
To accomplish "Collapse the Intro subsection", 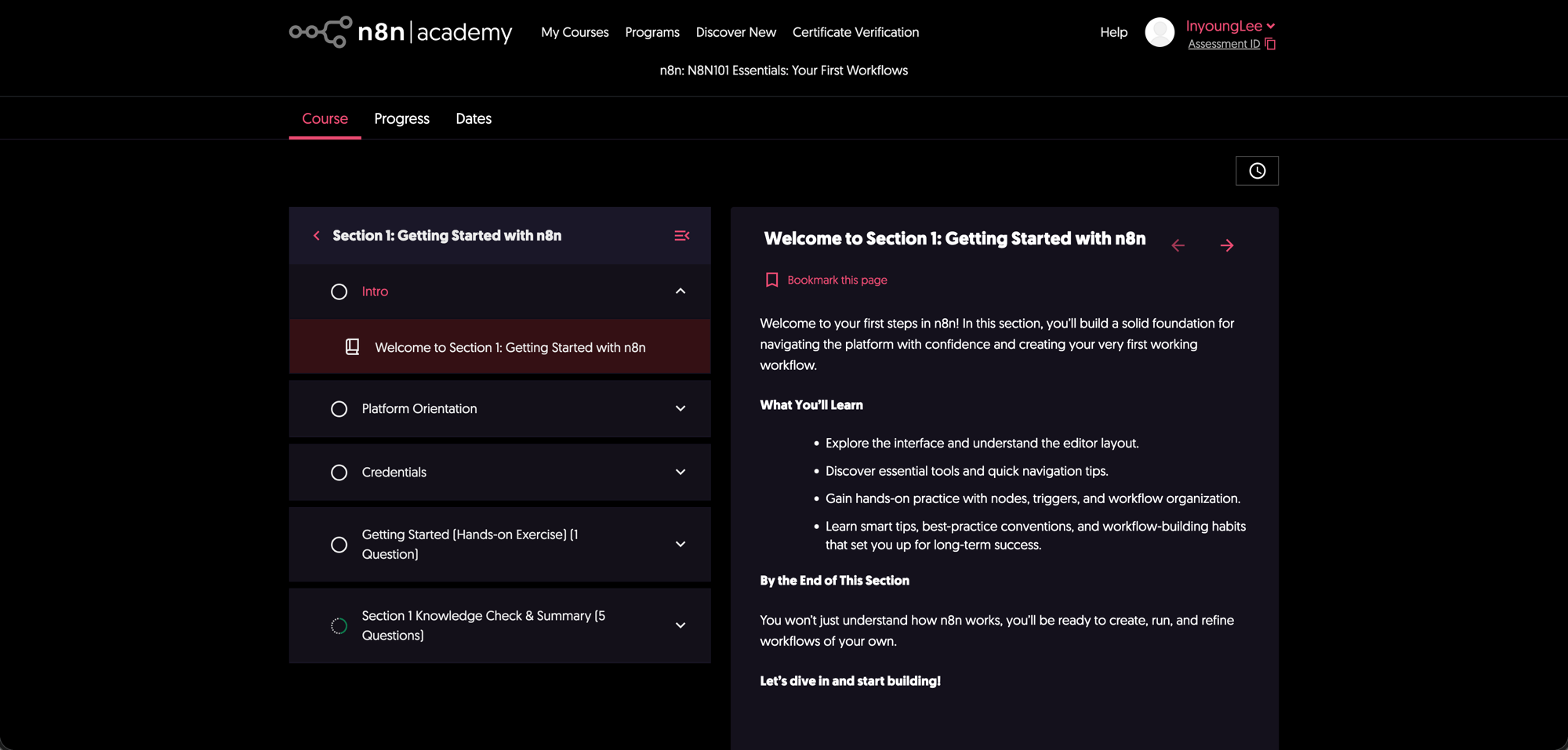I will pos(681,292).
